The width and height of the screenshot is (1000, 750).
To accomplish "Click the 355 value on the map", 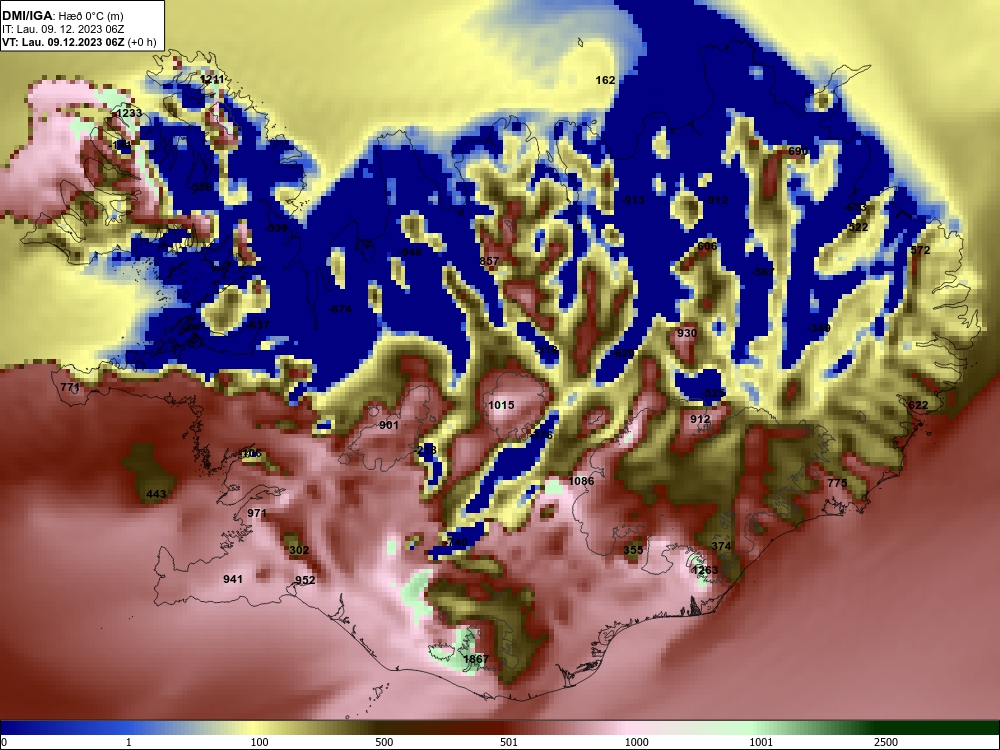I will [633, 550].
